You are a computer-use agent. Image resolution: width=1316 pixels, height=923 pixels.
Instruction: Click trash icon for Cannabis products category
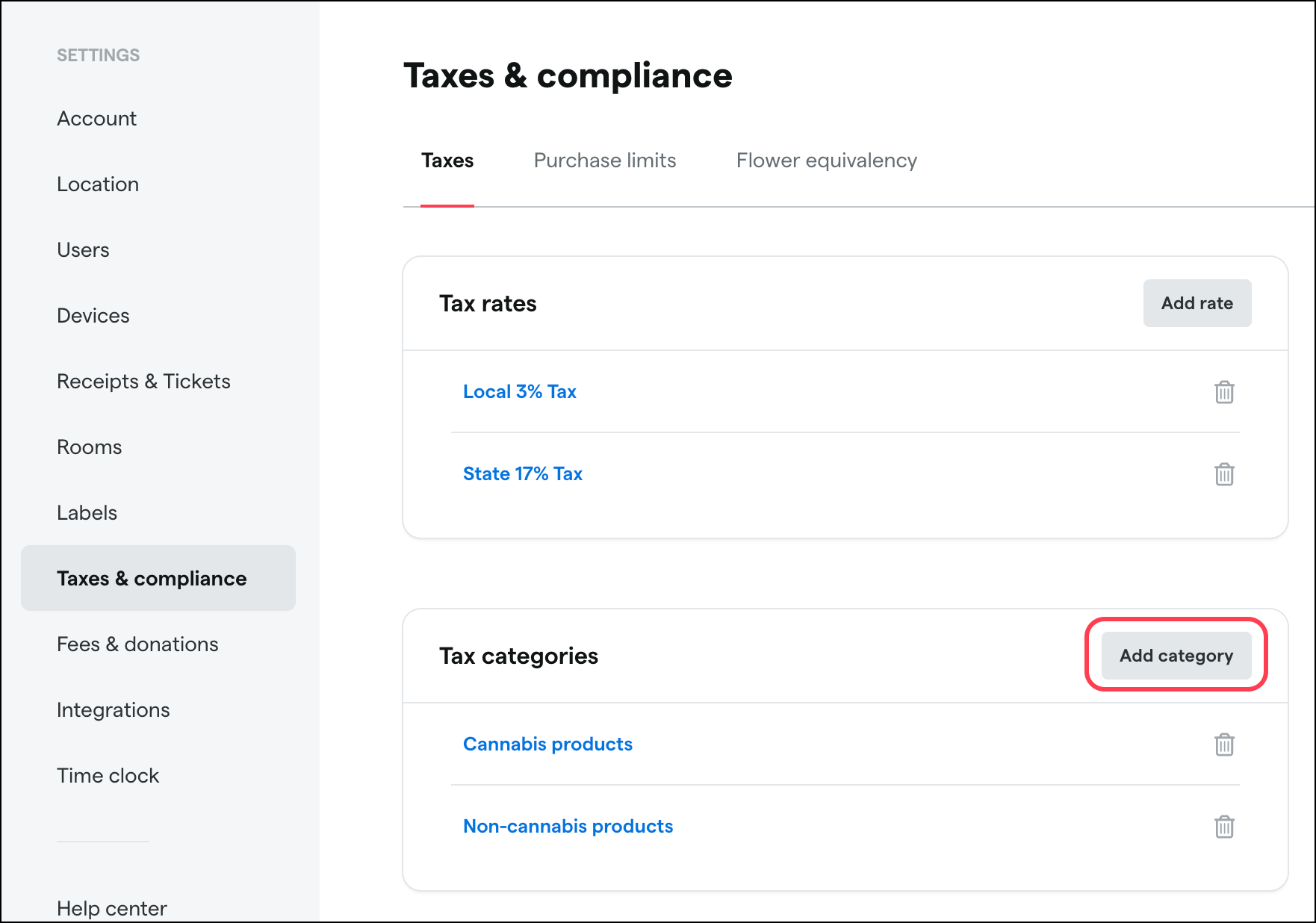coord(1224,745)
